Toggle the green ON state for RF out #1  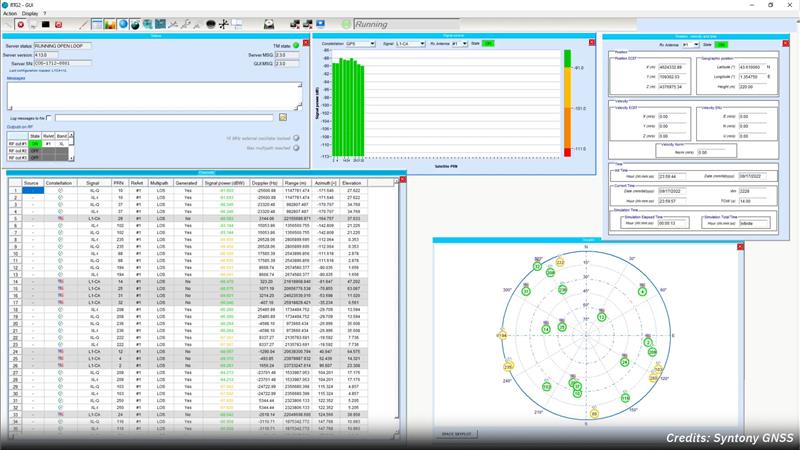35,143
